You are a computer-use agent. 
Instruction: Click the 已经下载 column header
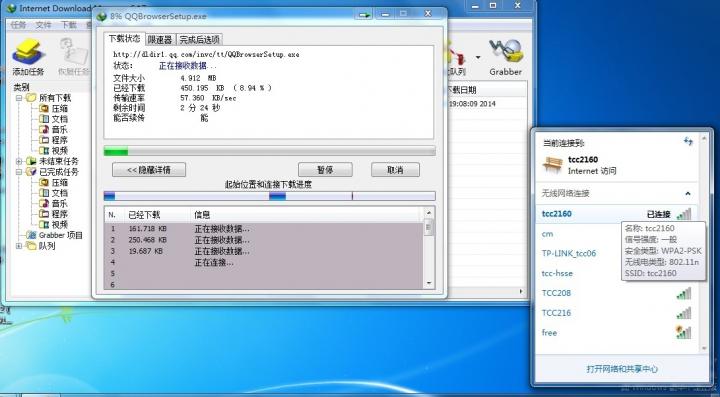144,215
